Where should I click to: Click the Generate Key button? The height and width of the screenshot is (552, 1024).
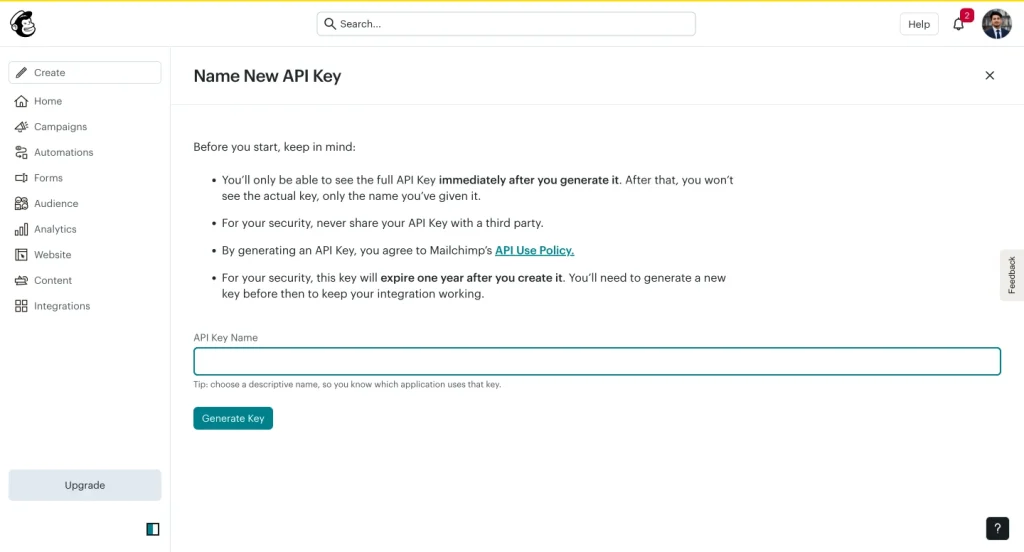(233, 418)
